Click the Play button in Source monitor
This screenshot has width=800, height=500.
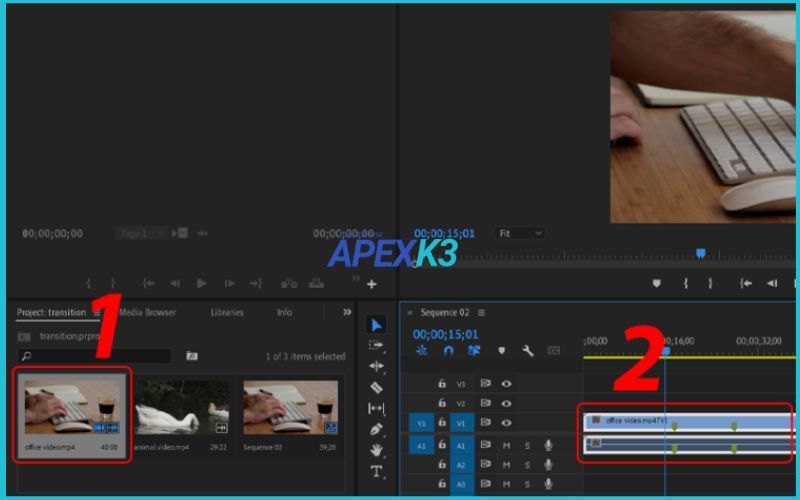pos(201,284)
